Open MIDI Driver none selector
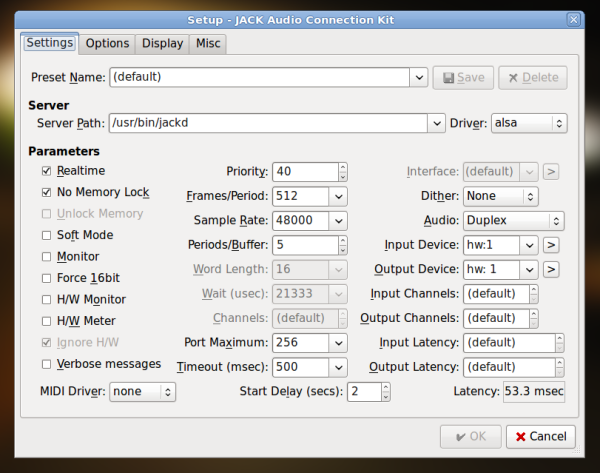600x473 pixels. pyautogui.click(x=142, y=392)
